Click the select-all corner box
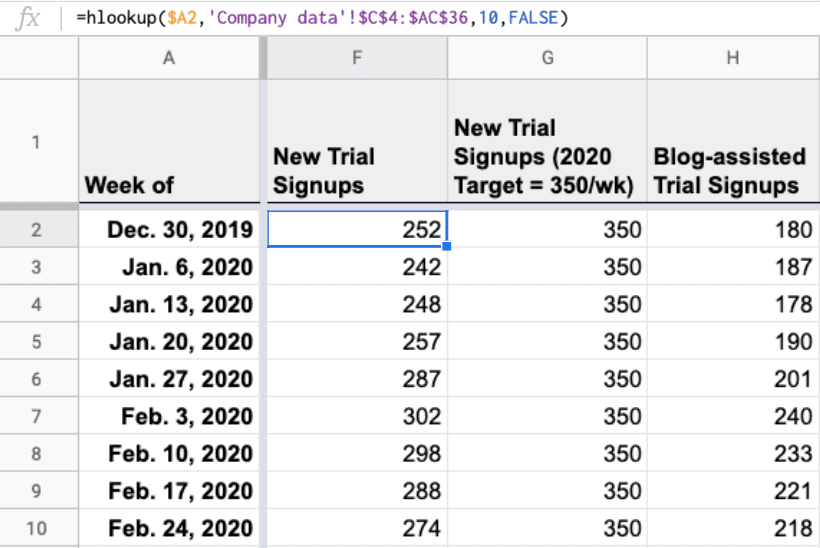The image size is (820, 548). pos(39,59)
